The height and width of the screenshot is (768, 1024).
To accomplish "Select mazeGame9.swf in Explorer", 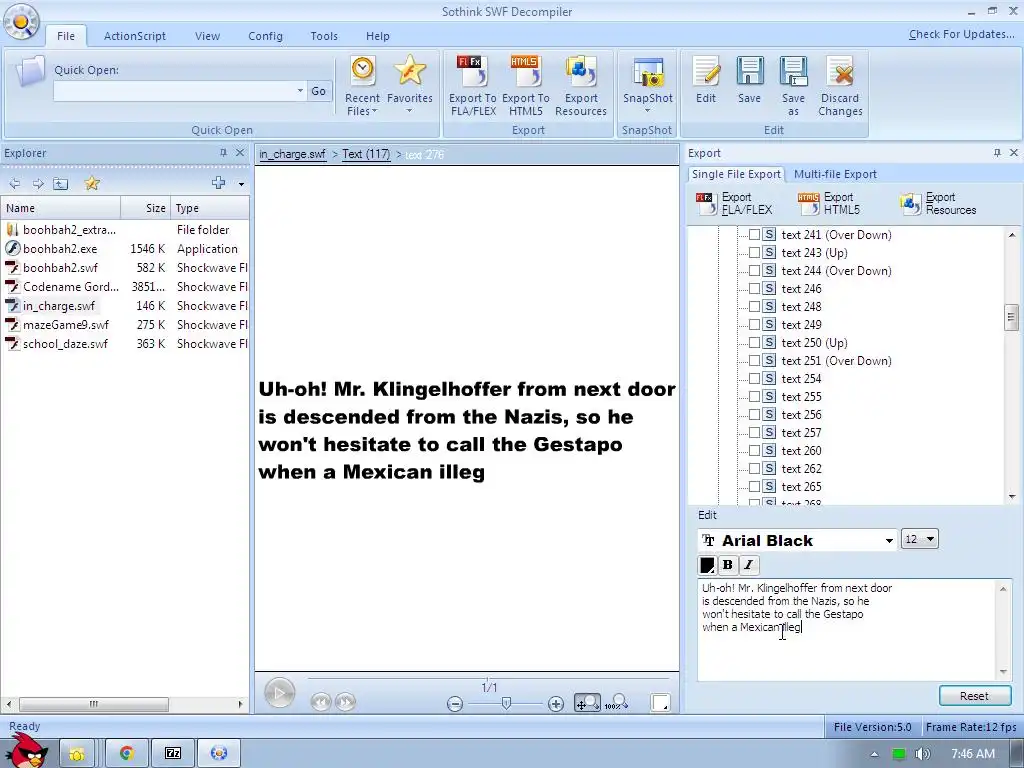I will pos(66,325).
